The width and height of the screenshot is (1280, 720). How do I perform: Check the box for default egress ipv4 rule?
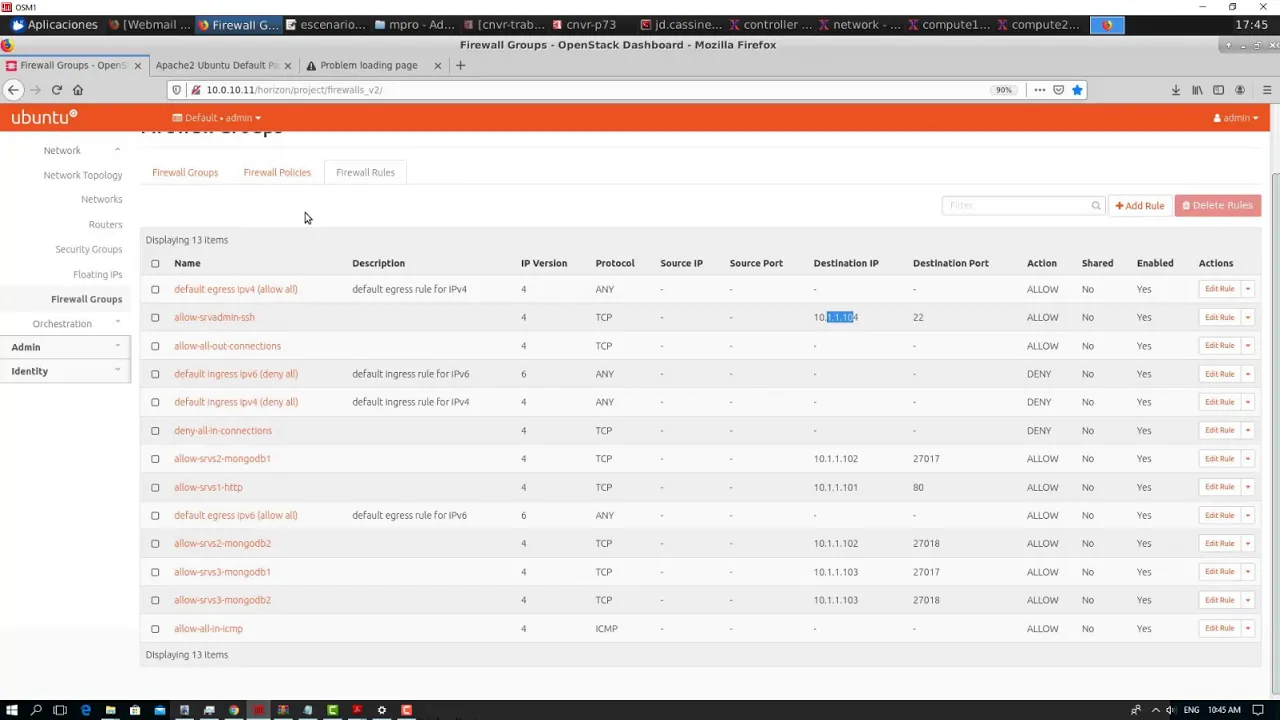(x=155, y=290)
